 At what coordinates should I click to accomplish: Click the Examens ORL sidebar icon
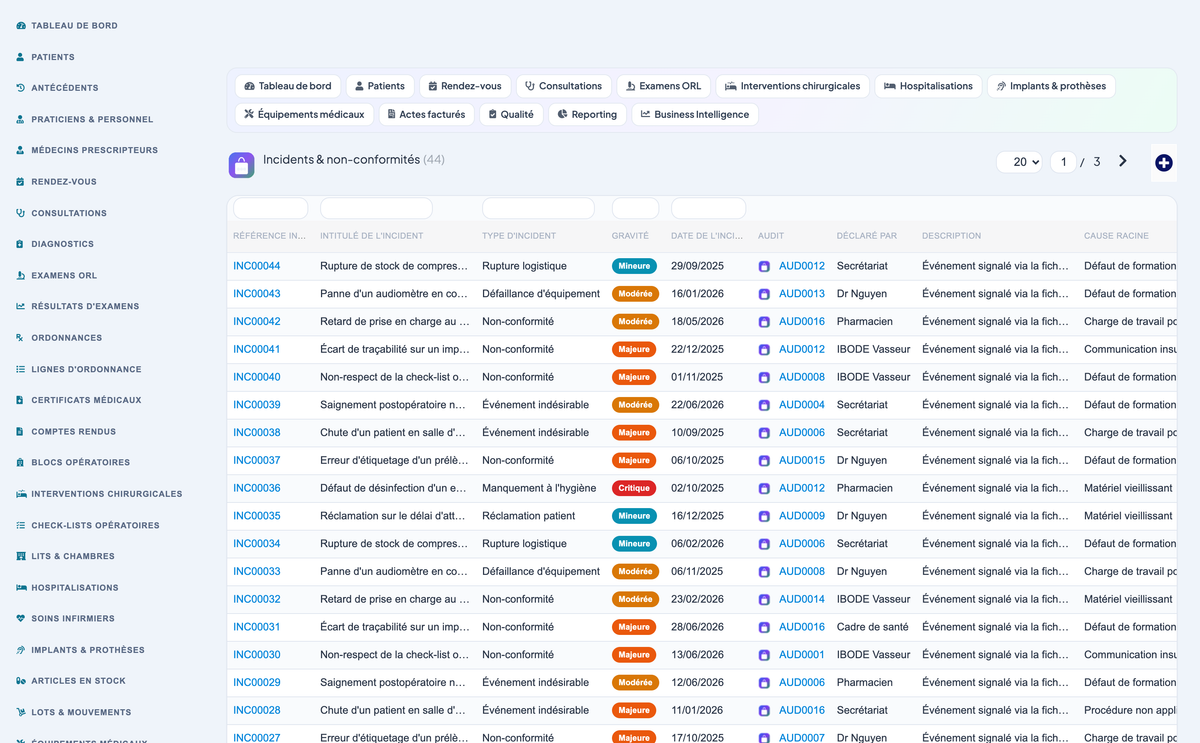point(21,275)
